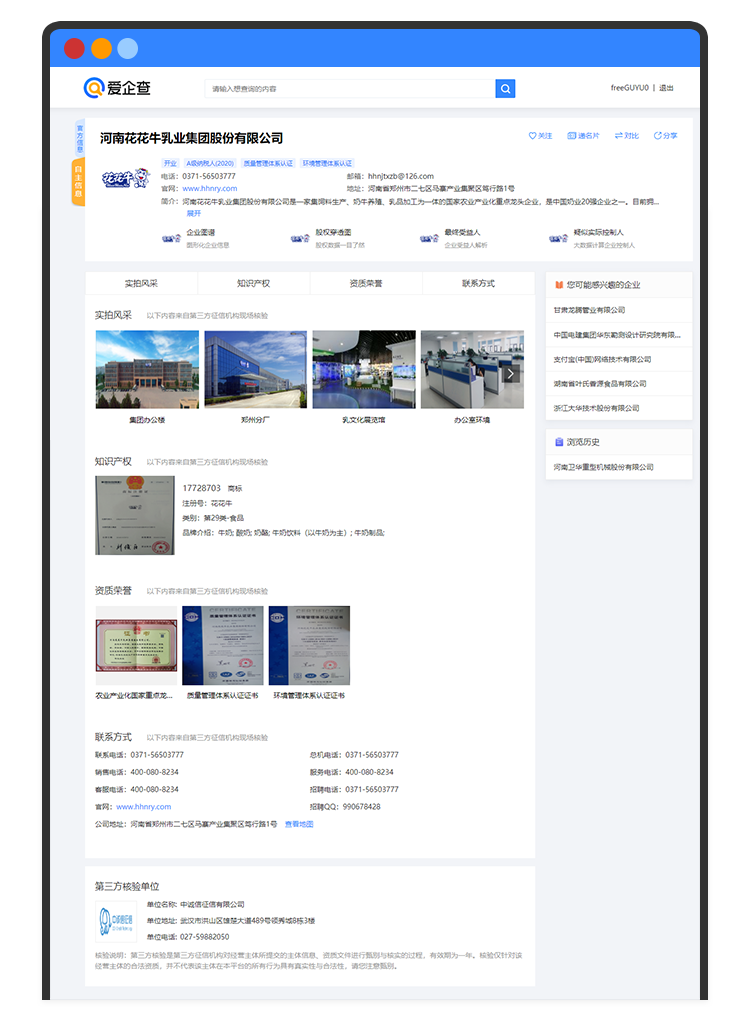Click the 环境管理体系认证 tag in header
750x1033 pixels.
pos(328,163)
